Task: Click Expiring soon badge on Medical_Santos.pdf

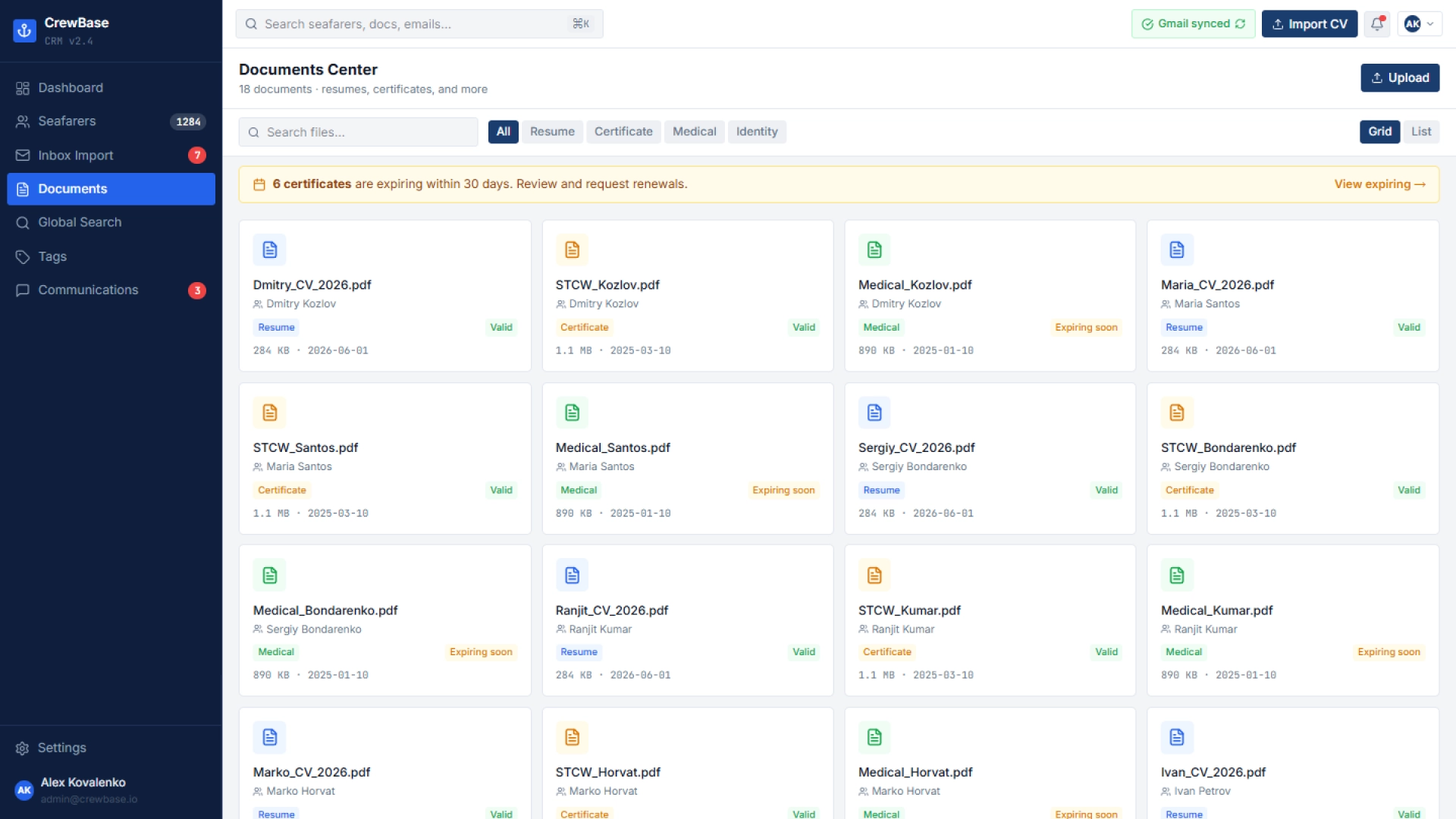Action: coord(783,491)
